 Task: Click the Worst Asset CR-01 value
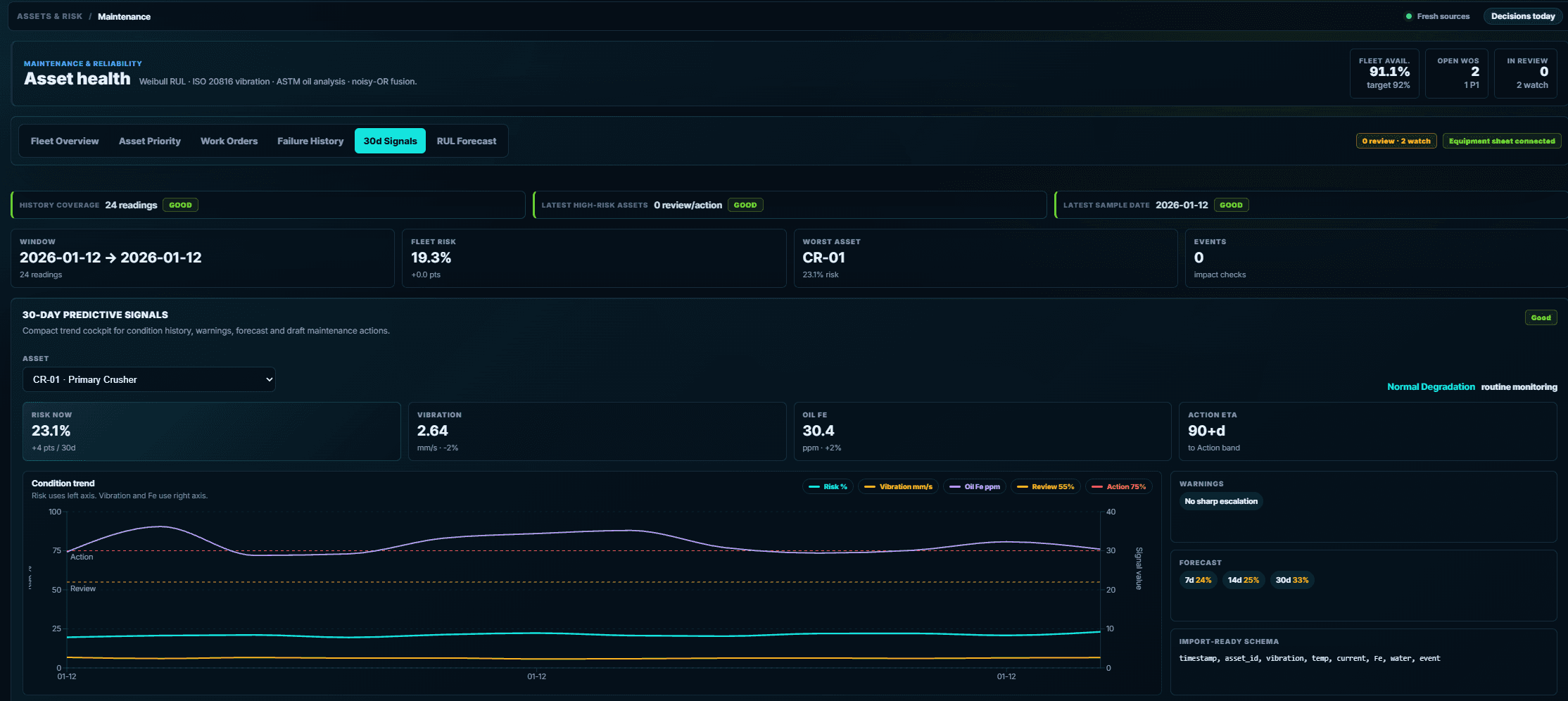(823, 258)
